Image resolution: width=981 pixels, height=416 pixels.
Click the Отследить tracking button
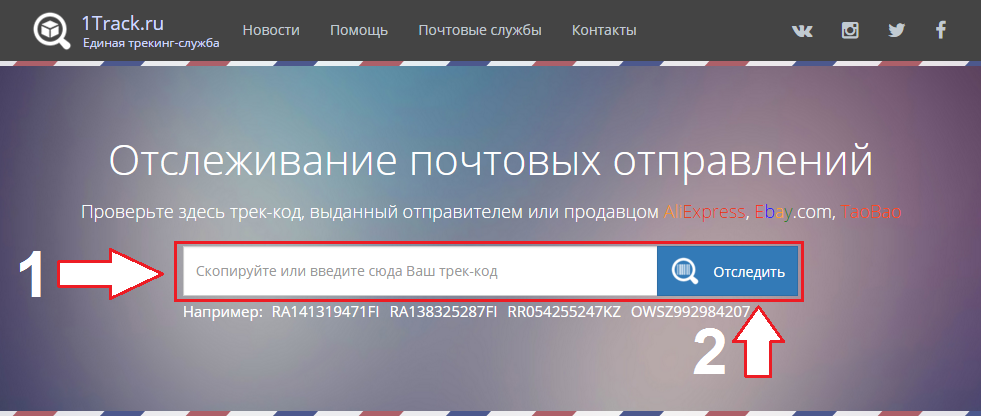coord(728,271)
